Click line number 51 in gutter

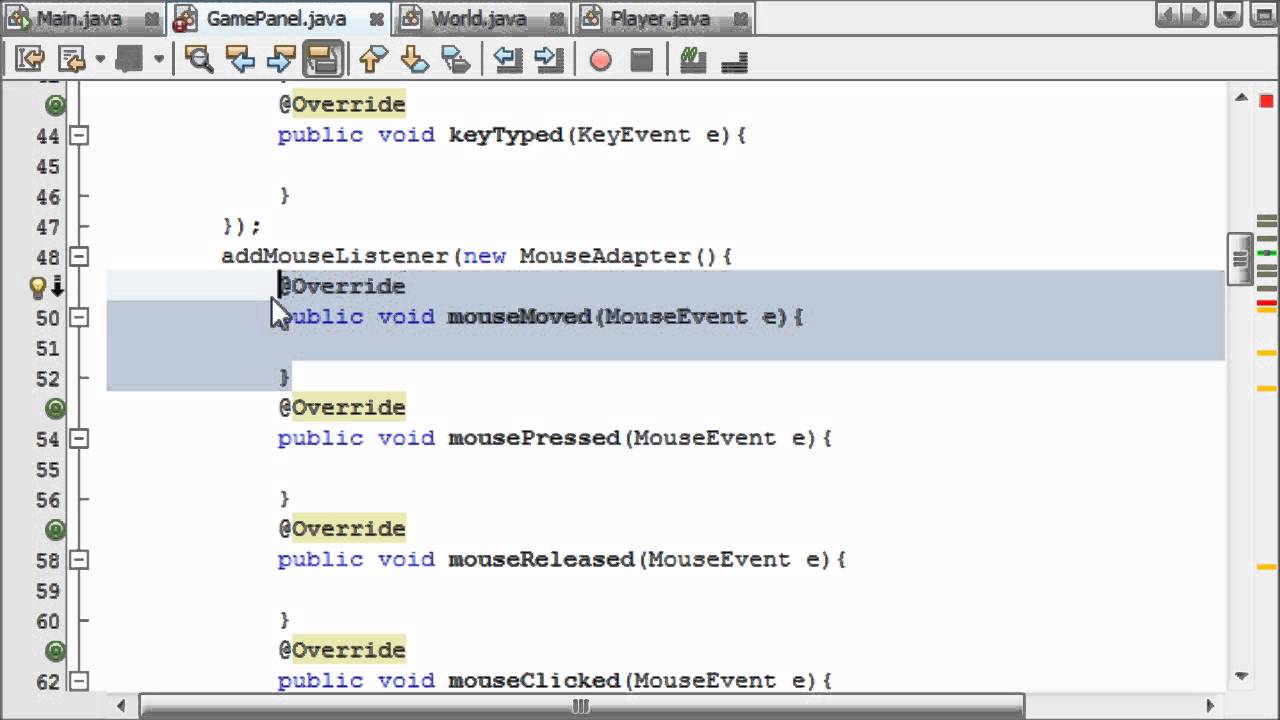click(48, 348)
